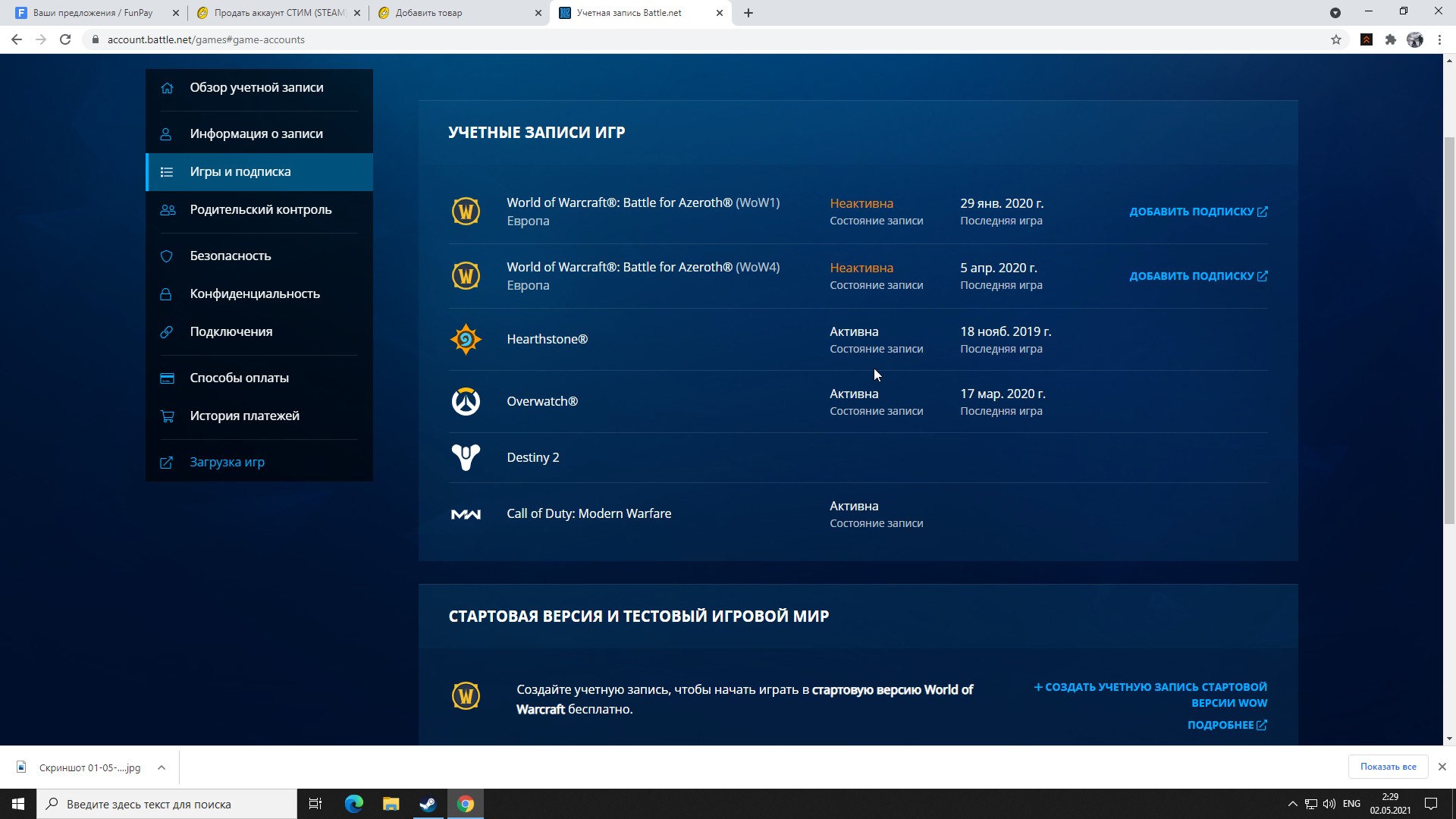
Task: Switch to the Продать аккаунт СТИМ tab
Action: click(x=278, y=13)
